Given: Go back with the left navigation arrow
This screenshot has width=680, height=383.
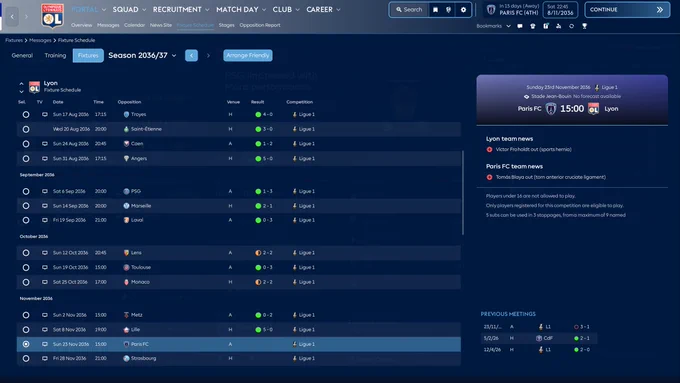Looking at the screenshot, I should point(12,16).
